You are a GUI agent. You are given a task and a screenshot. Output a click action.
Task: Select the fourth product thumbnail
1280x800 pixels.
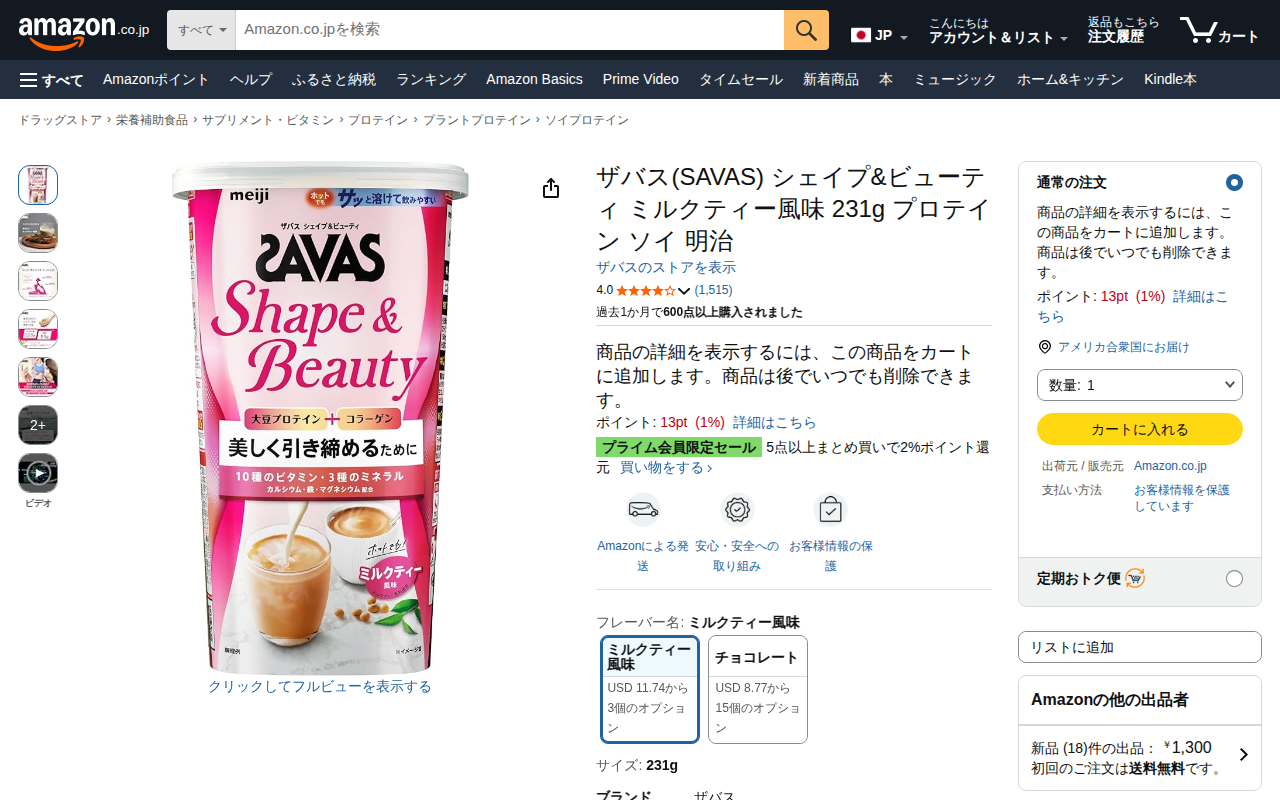point(38,329)
